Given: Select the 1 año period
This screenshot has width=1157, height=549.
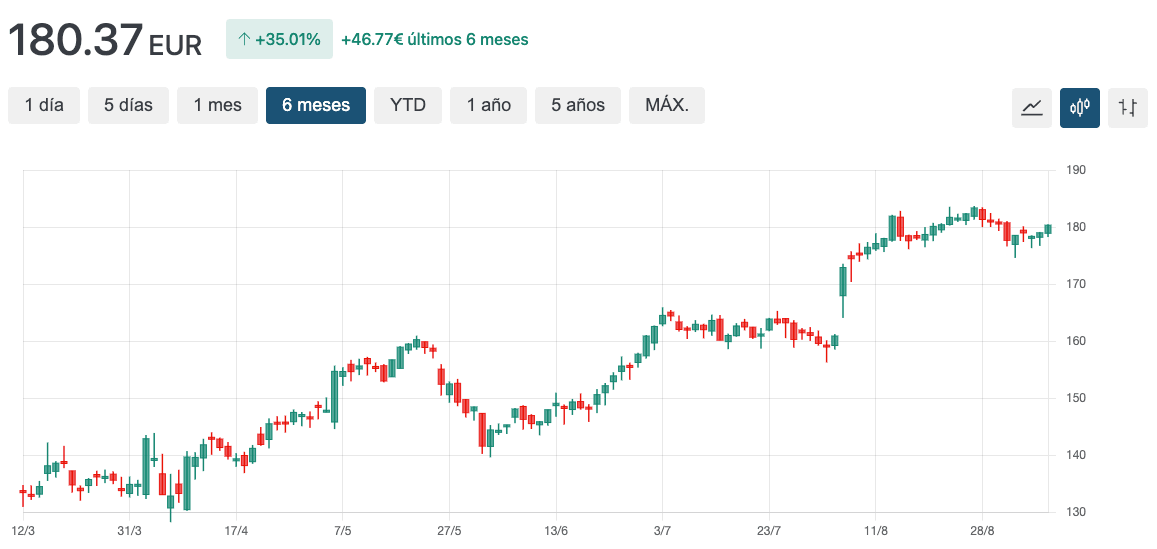Looking at the screenshot, I should [x=488, y=105].
